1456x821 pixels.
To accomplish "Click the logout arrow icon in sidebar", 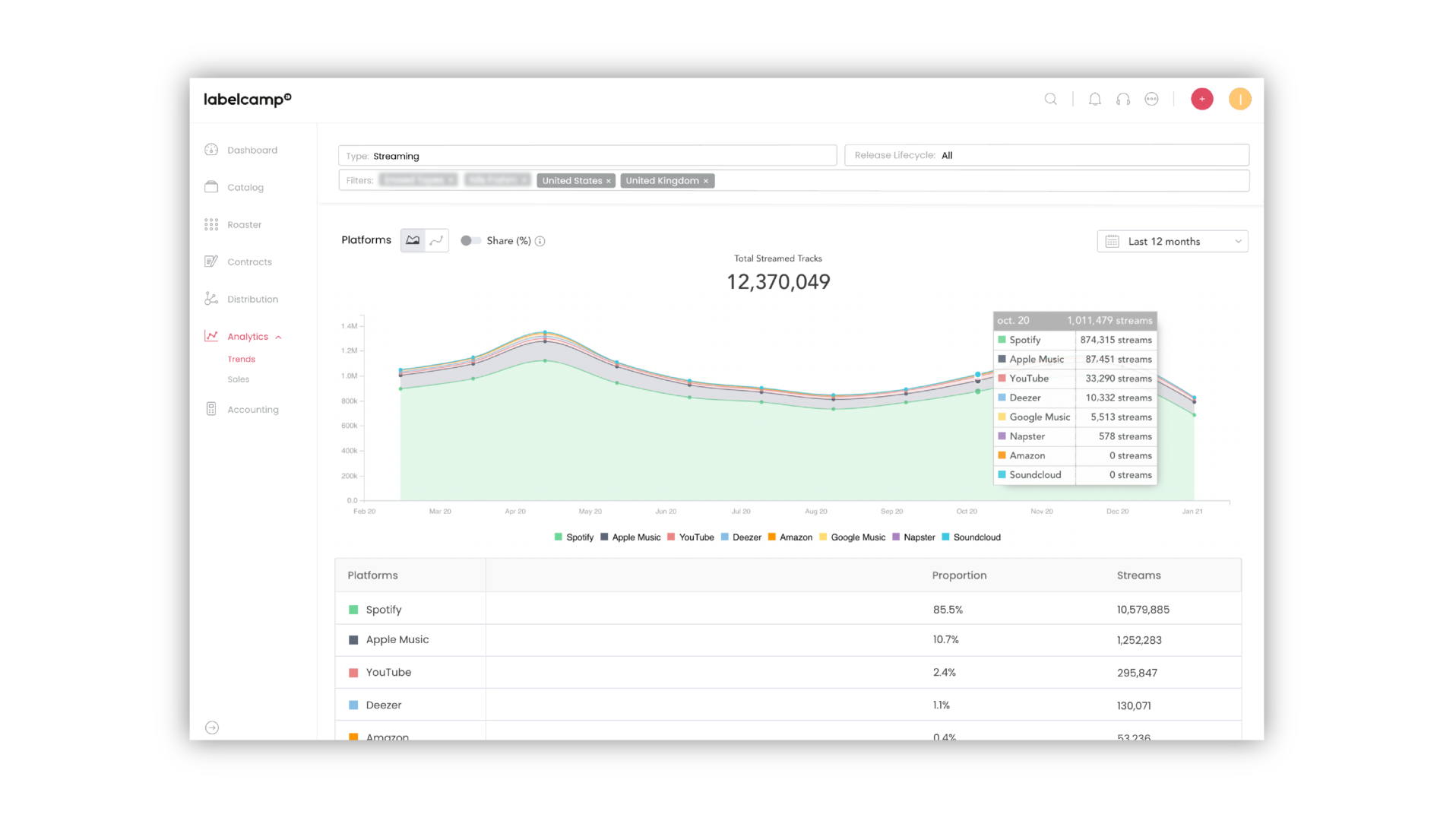I will (212, 727).
